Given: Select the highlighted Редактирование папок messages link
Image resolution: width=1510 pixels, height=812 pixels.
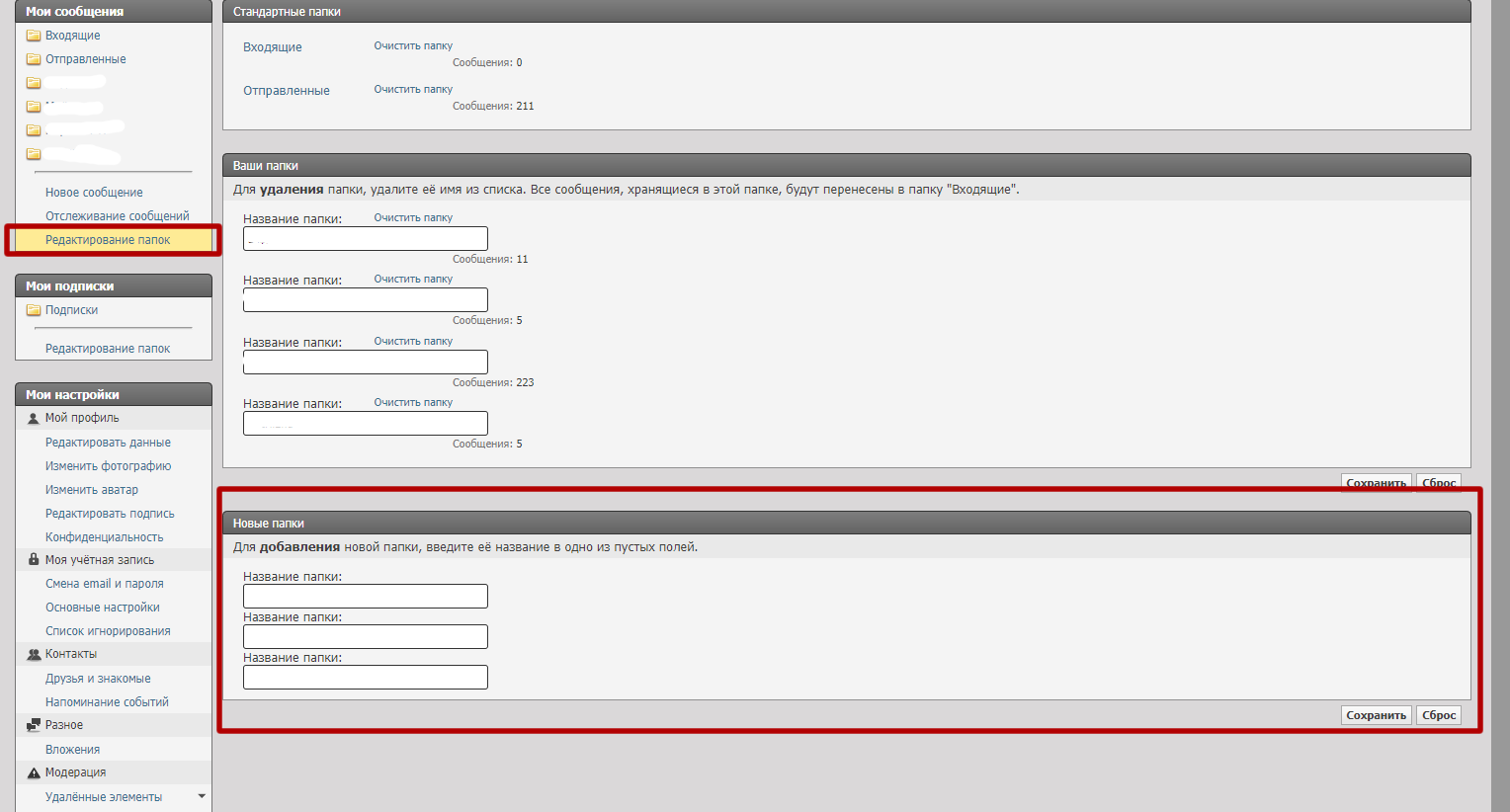Looking at the screenshot, I should [108, 240].
